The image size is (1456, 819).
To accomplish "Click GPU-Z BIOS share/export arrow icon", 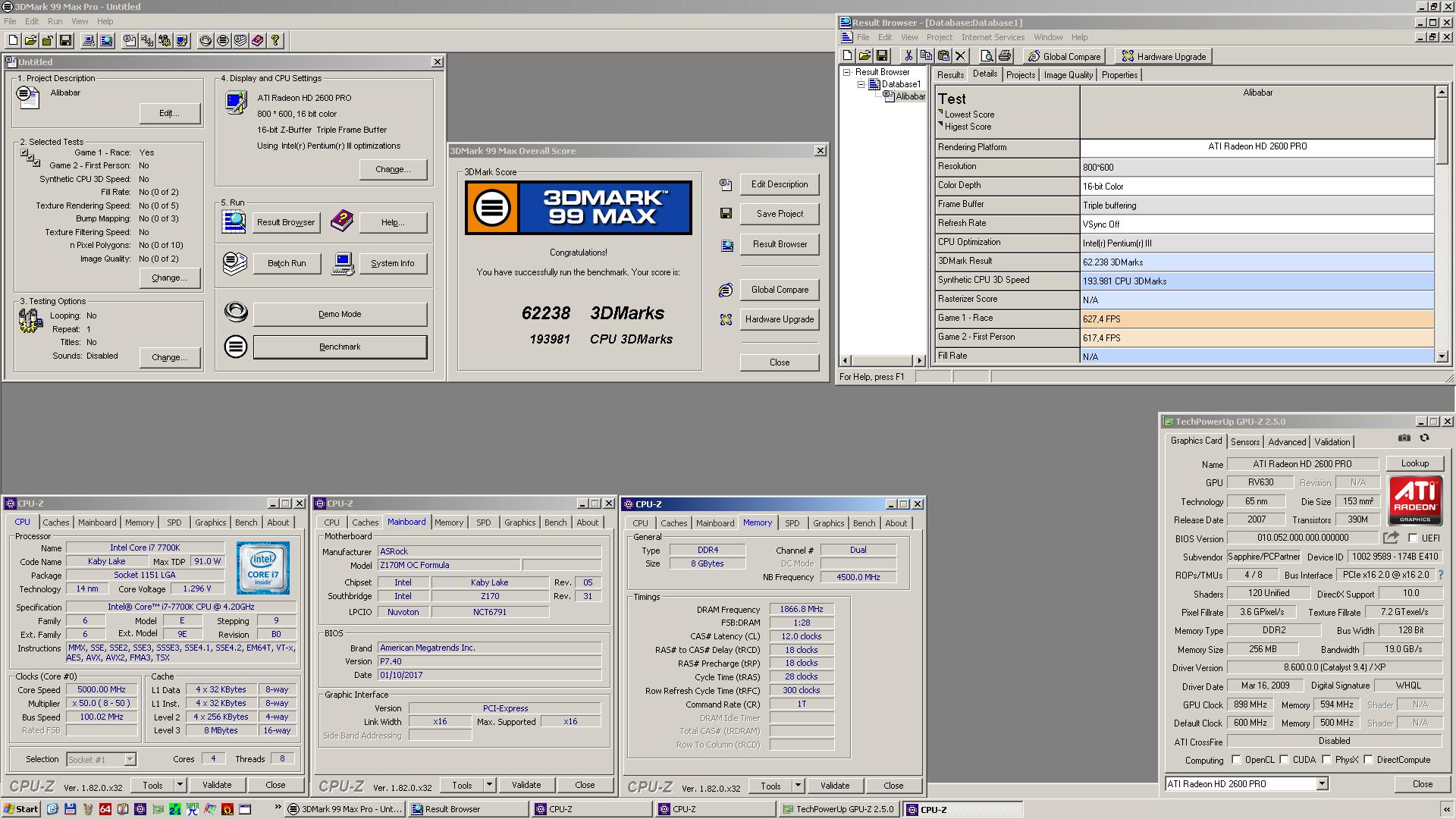I will click(x=1391, y=538).
